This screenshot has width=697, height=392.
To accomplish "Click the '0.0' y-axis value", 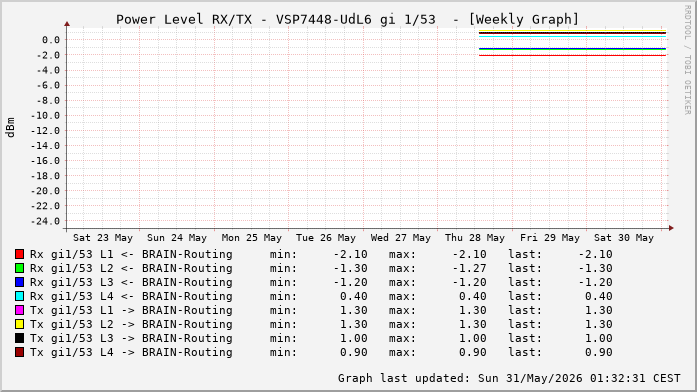I will pos(51,40).
